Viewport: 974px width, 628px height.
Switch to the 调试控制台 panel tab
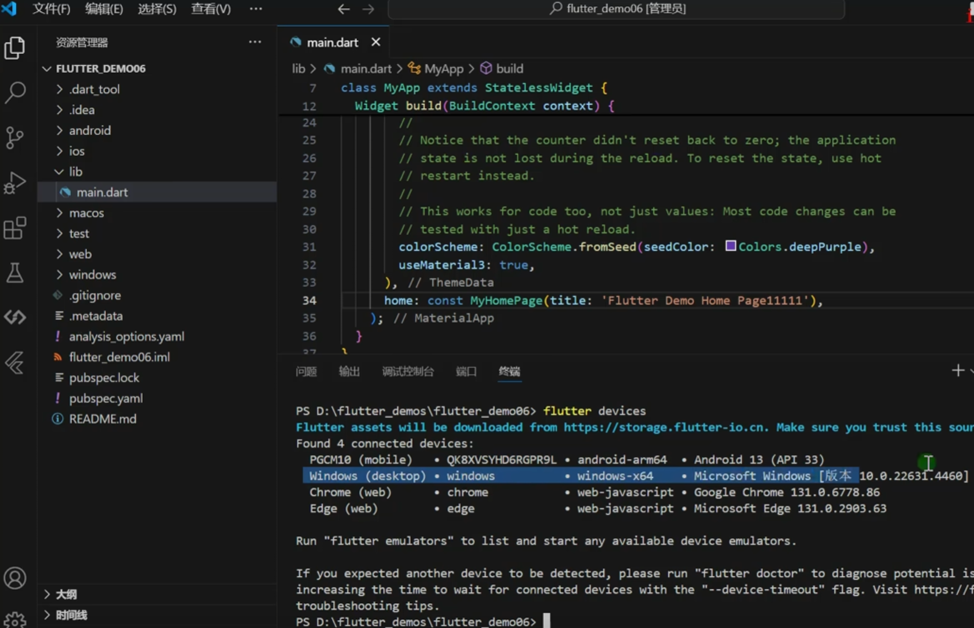coord(408,371)
